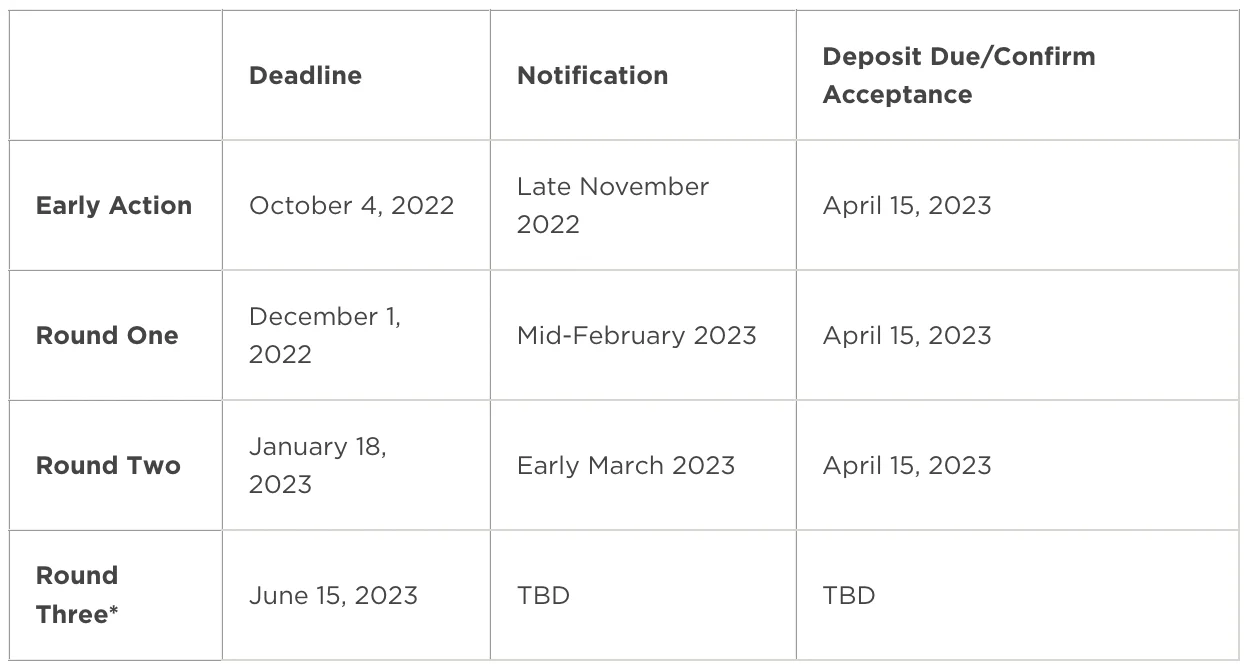The height and width of the screenshot is (672, 1252).
Task: Select the "Early March 2023" notification cell
Action: coord(625,465)
